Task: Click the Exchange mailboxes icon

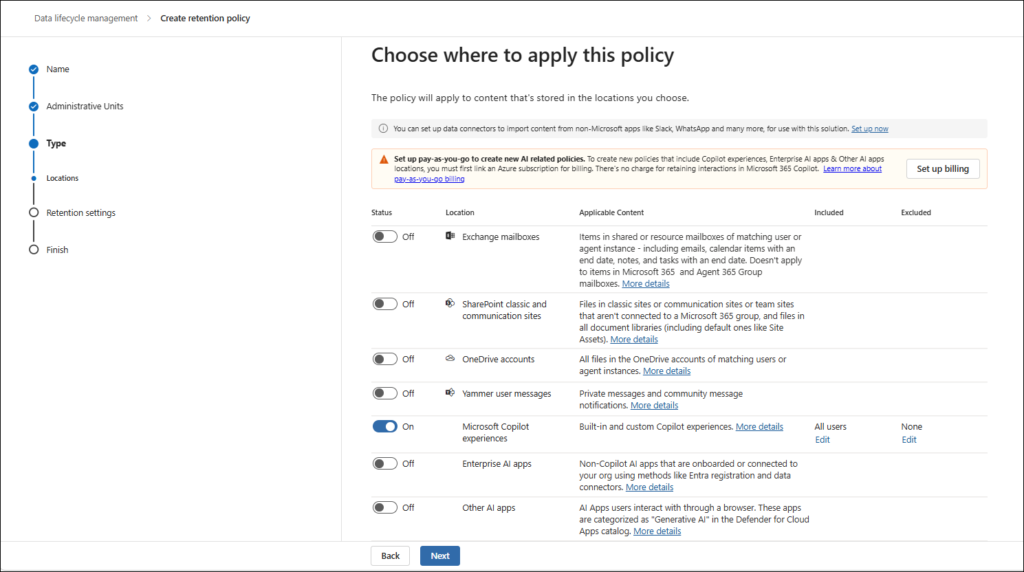Action: 450,236
